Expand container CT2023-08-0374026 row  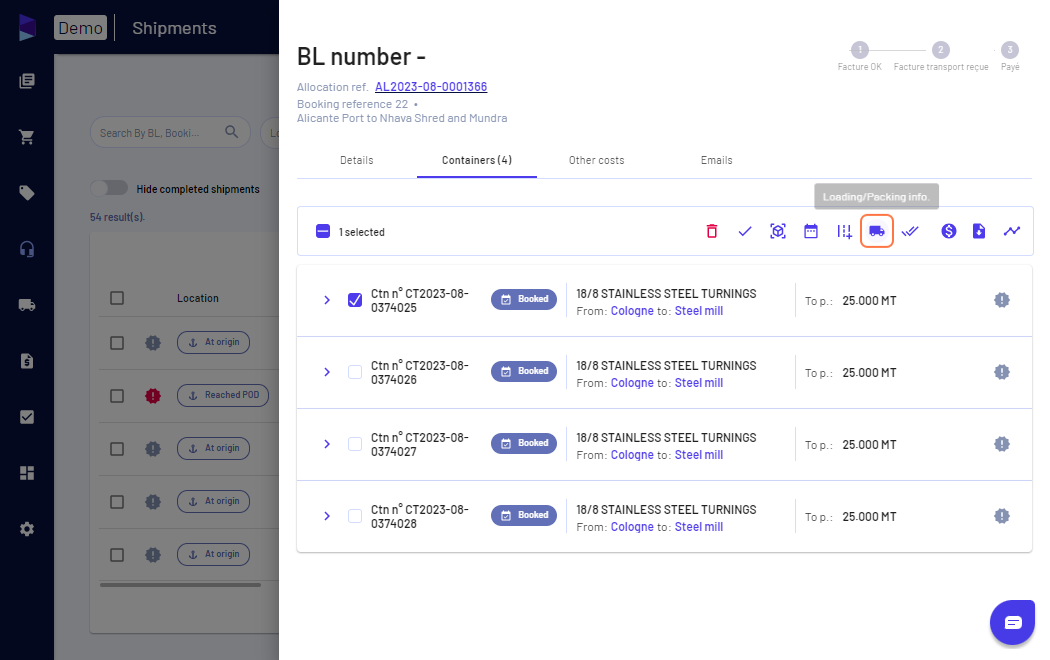[327, 372]
